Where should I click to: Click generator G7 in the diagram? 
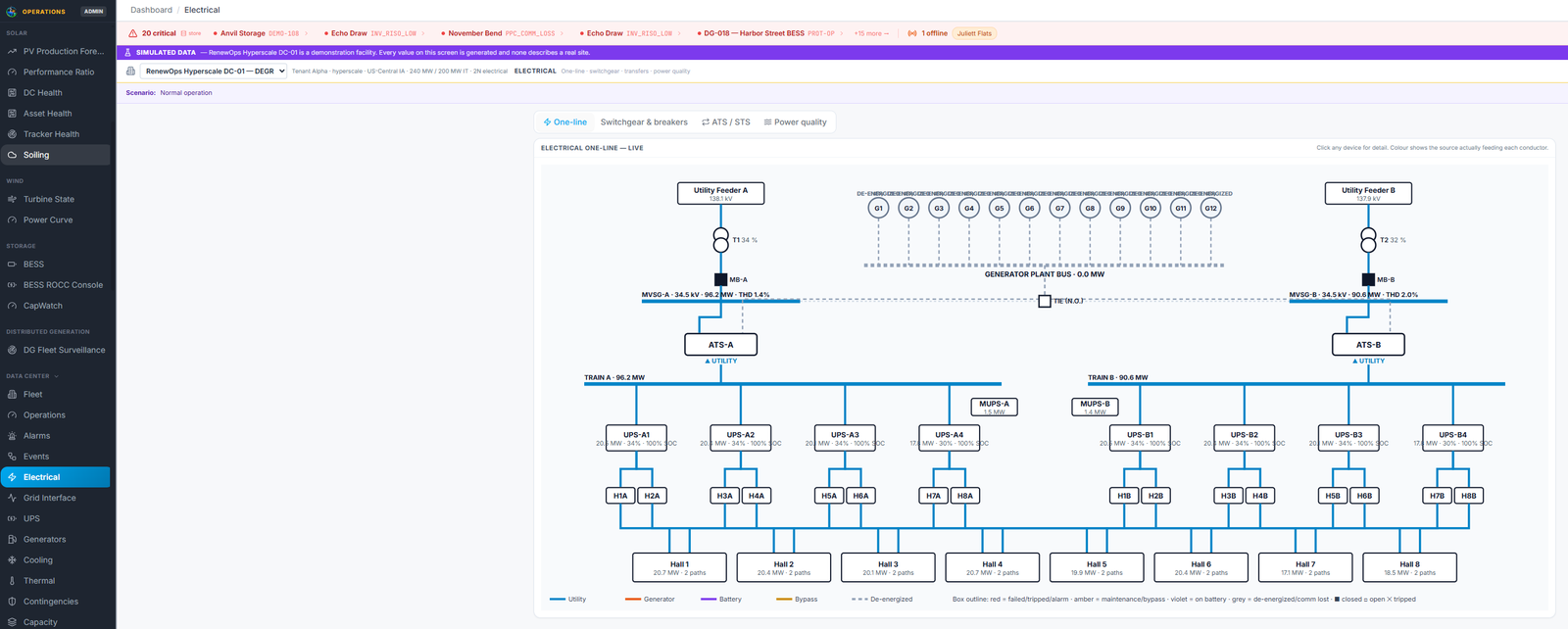(x=1059, y=208)
